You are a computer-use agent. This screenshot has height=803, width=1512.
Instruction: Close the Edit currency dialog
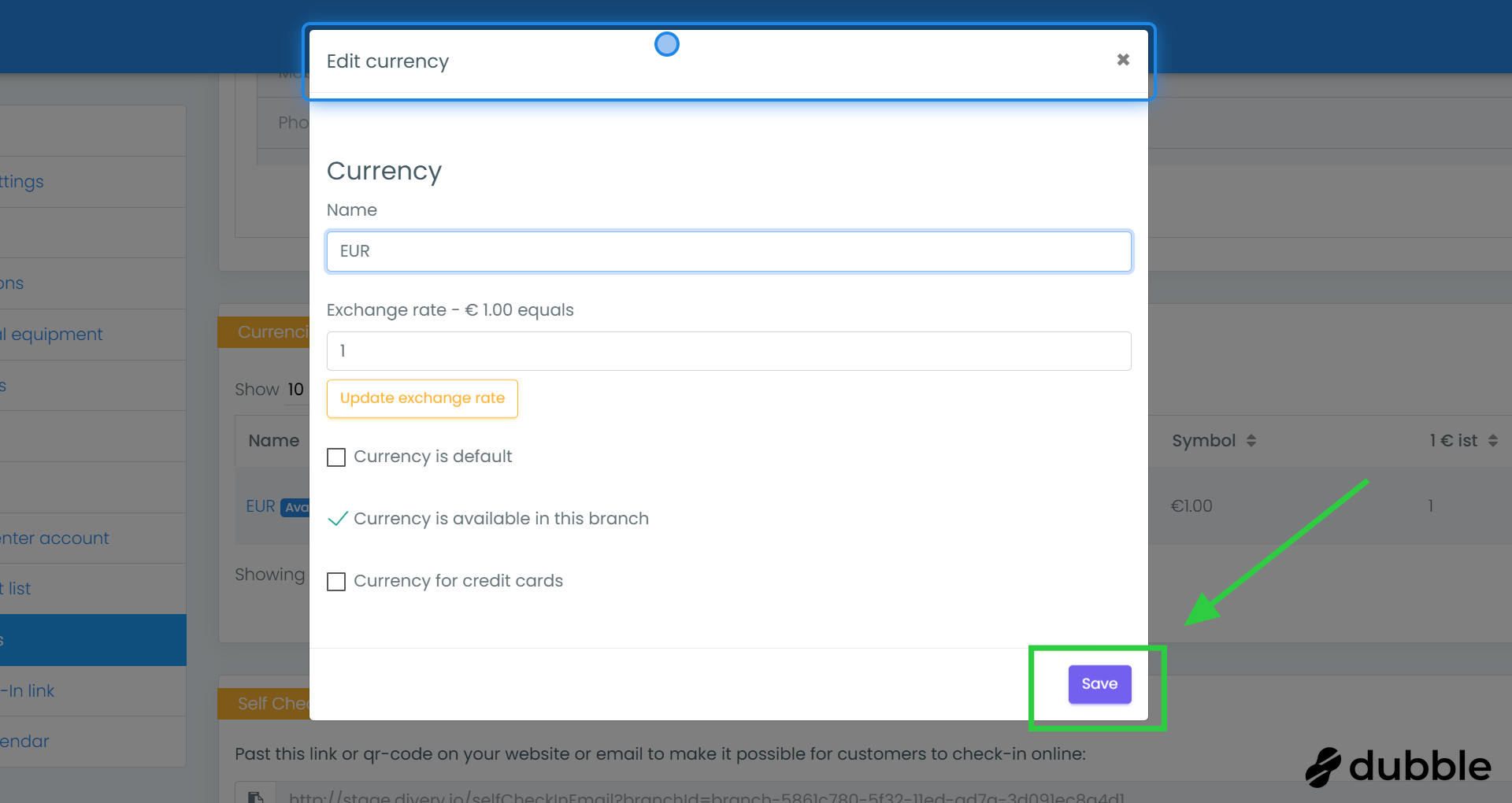(x=1123, y=60)
